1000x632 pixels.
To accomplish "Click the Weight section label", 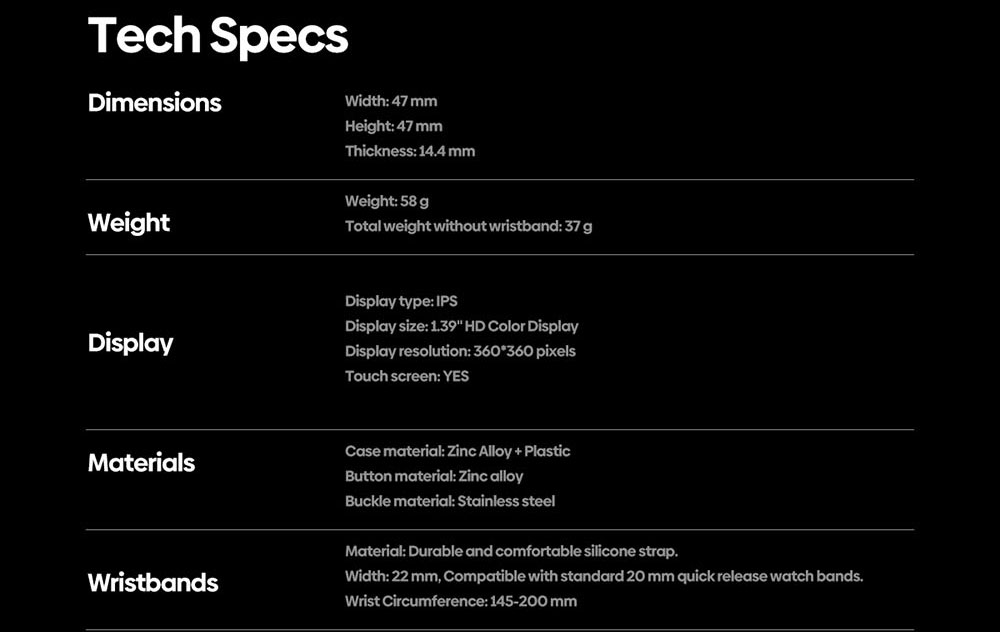I will [x=129, y=223].
